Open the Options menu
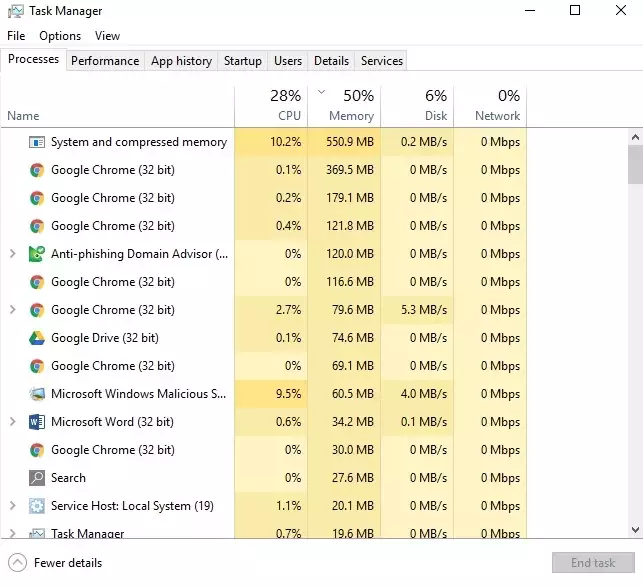This screenshot has height=586, width=643. (x=60, y=36)
